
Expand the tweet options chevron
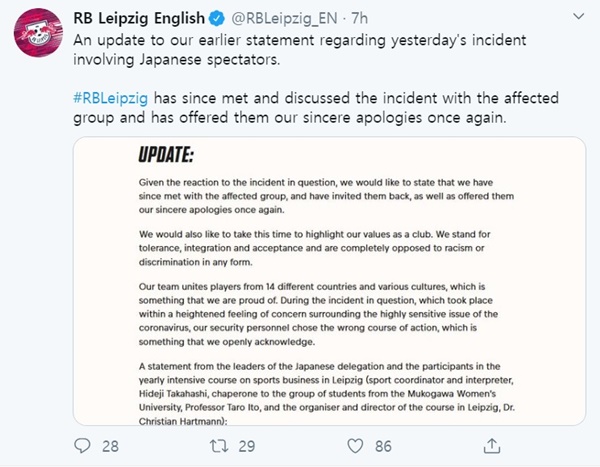pos(578,16)
